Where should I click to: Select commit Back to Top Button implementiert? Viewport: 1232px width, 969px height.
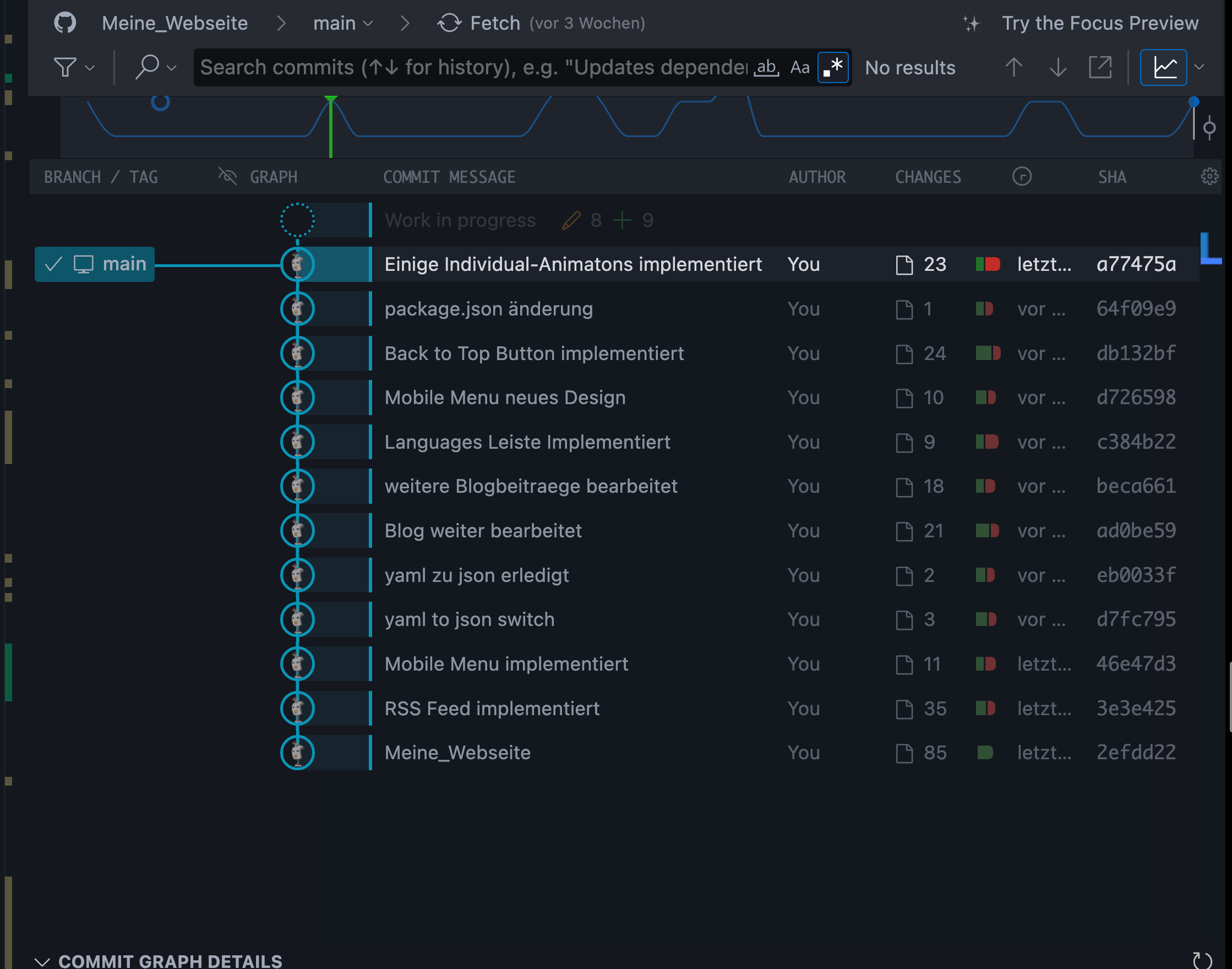tap(615, 353)
